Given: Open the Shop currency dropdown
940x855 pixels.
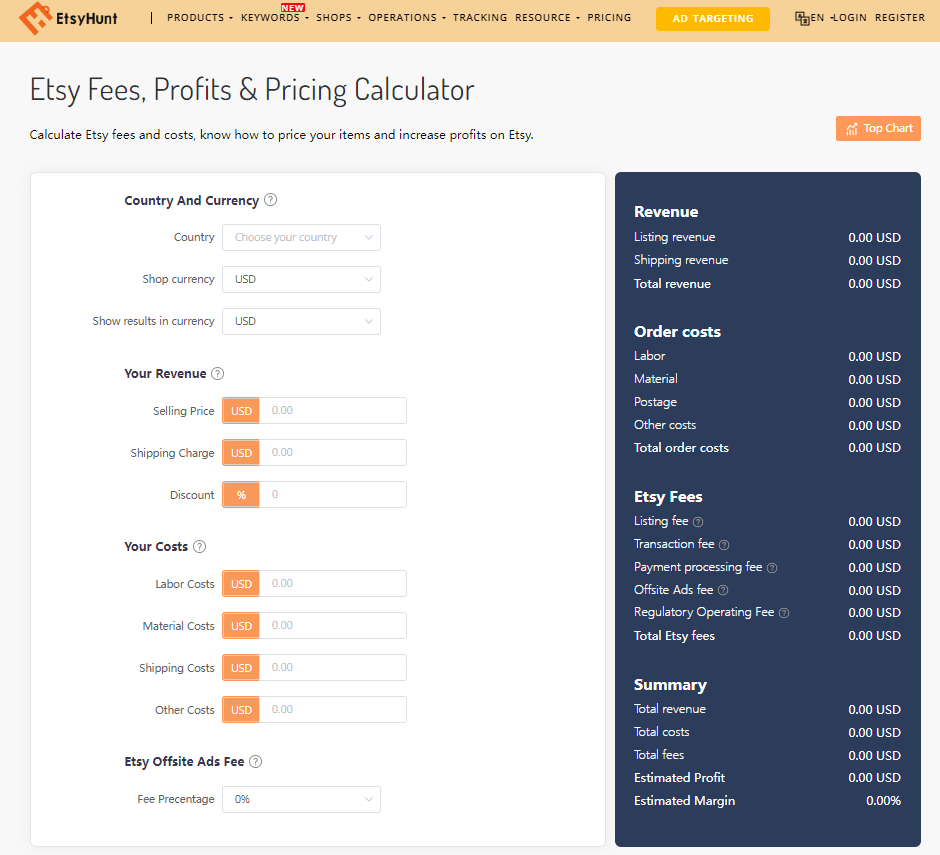Looking at the screenshot, I should 301,279.
